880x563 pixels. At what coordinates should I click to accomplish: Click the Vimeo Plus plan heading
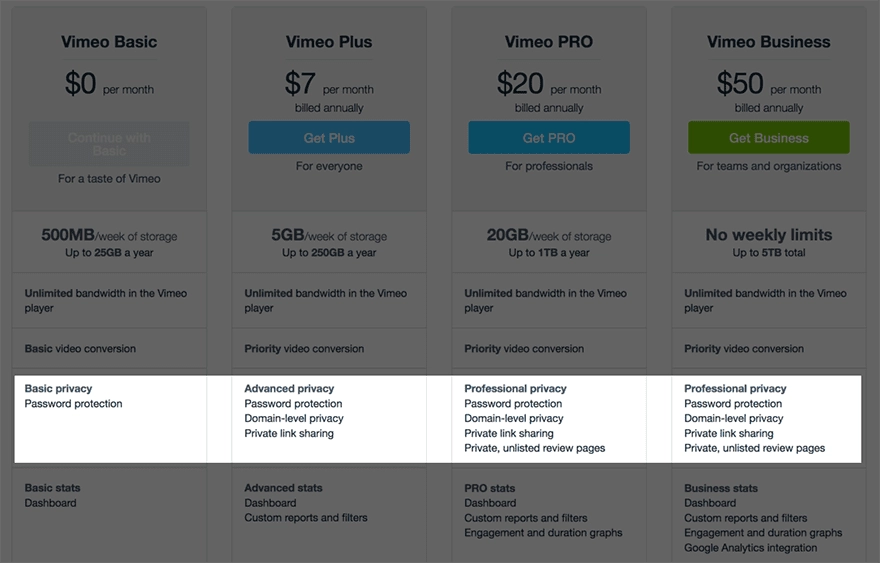[x=329, y=42]
